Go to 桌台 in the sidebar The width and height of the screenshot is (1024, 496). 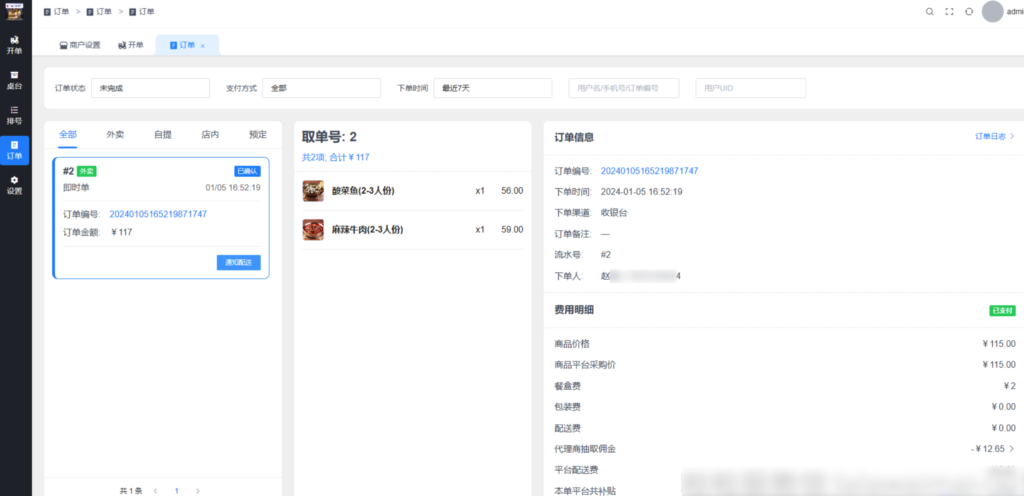point(14,79)
